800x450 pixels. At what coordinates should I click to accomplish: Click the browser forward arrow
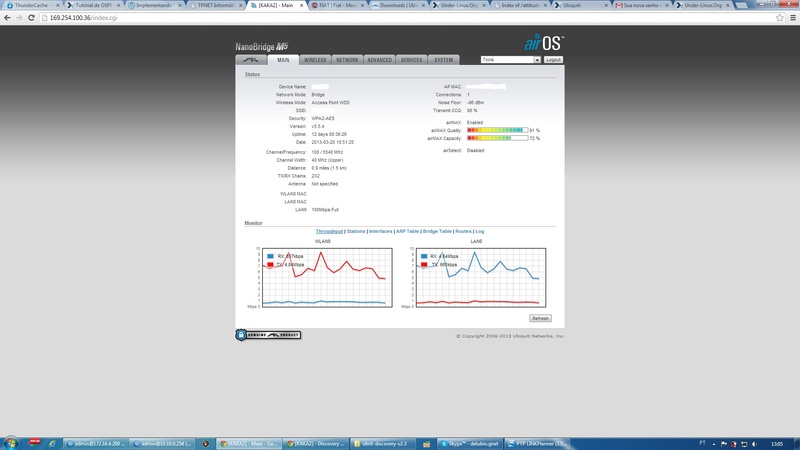click(x=19, y=17)
